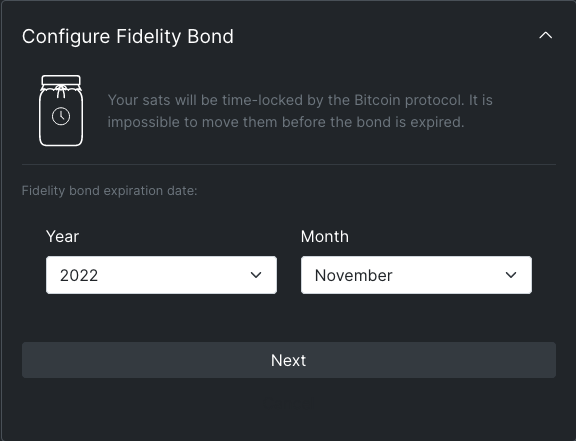Click the November value in Month field
The height and width of the screenshot is (441, 576).
click(x=354, y=275)
